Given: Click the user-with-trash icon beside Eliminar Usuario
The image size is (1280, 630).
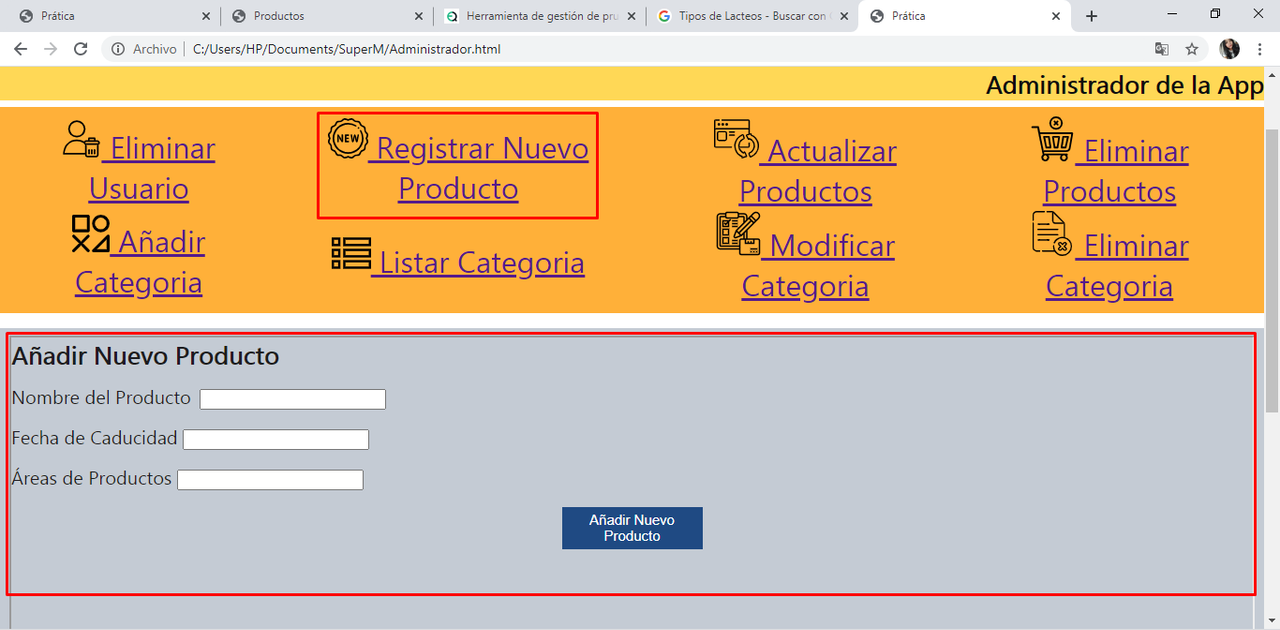Looking at the screenshot, I should 81,139.
